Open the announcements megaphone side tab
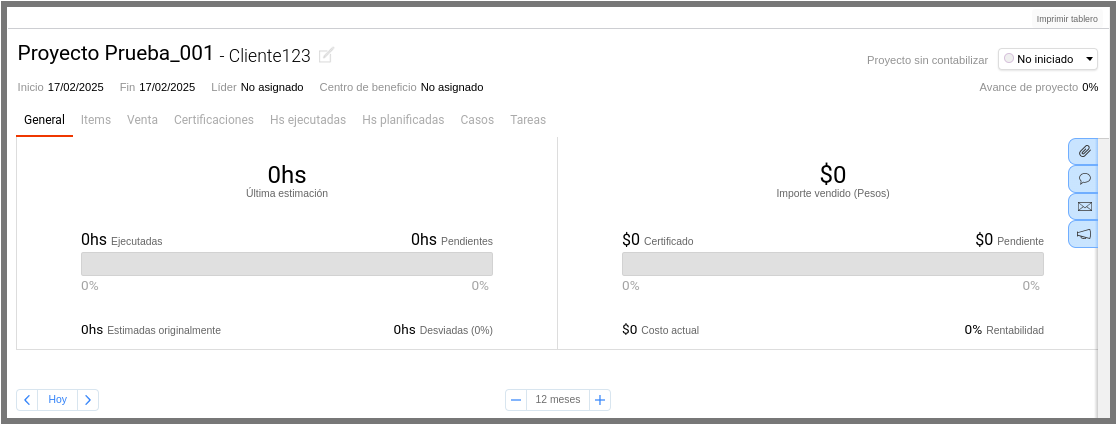The height and width of the screenshot is (425, 1116). [x=1084, y=234]
